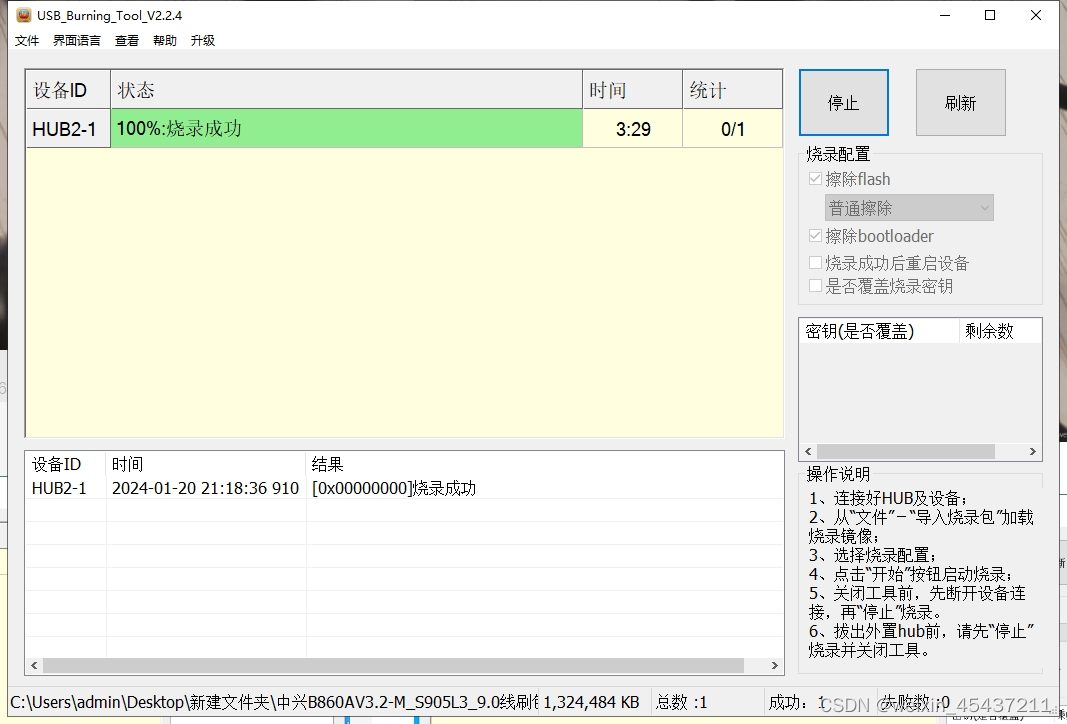Maximize the USB Burning Tool window
Image resolution: width=1067 pixels, height=724 pixels.
990,15
